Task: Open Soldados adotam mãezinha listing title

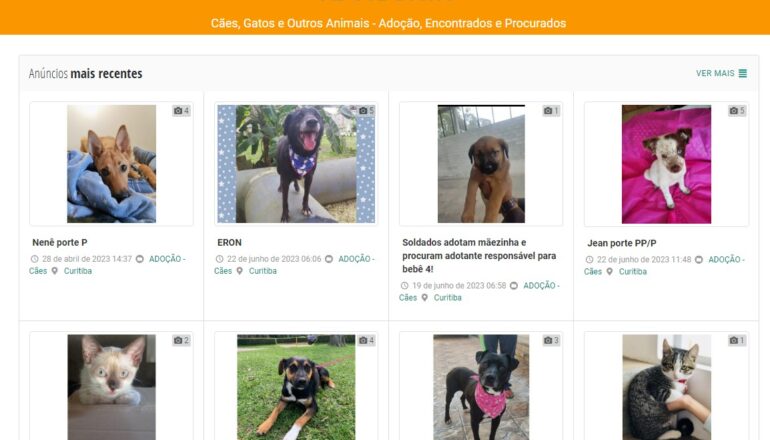Action: click(479, 255)
